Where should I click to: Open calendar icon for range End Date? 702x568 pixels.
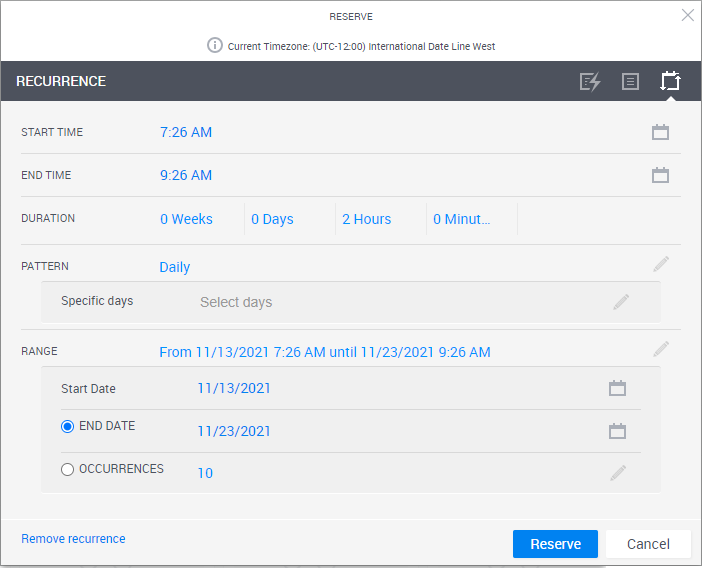coord(617,431)
